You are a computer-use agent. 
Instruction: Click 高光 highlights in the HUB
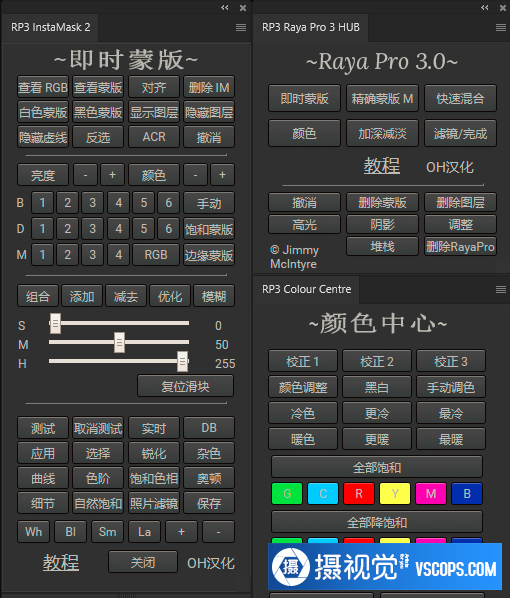coord(304,225)
